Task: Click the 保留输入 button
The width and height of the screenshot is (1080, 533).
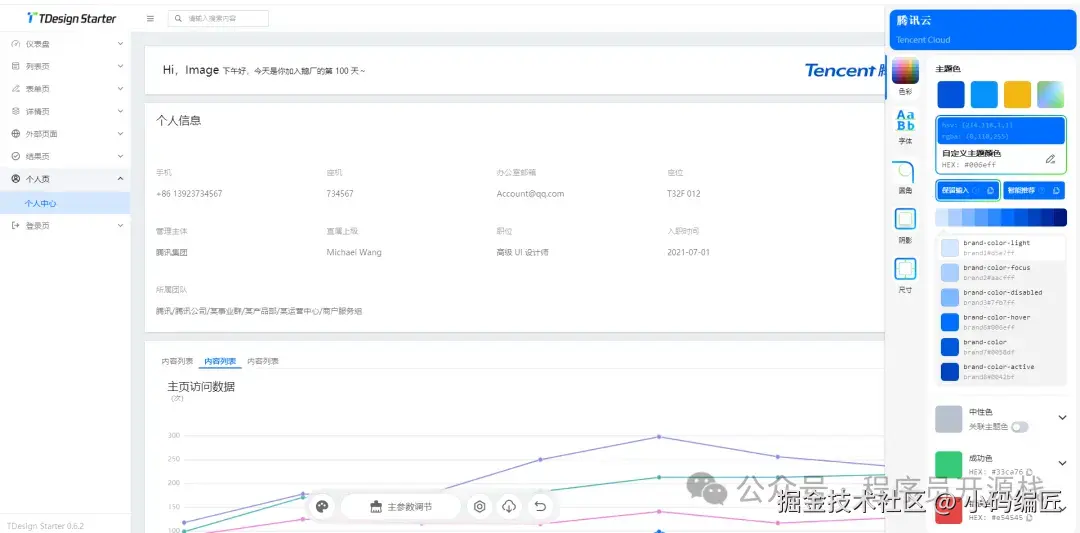Action: click(968, 190)
